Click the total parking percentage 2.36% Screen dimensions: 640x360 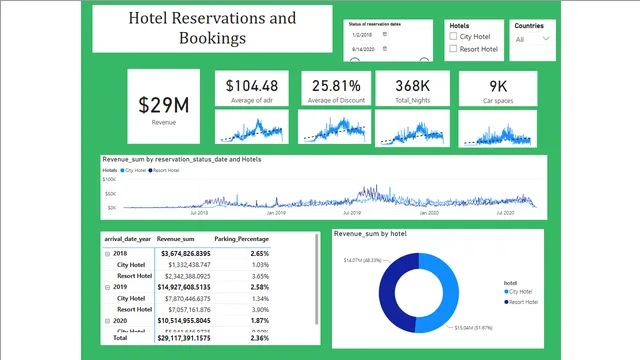[x=260, y=338]
